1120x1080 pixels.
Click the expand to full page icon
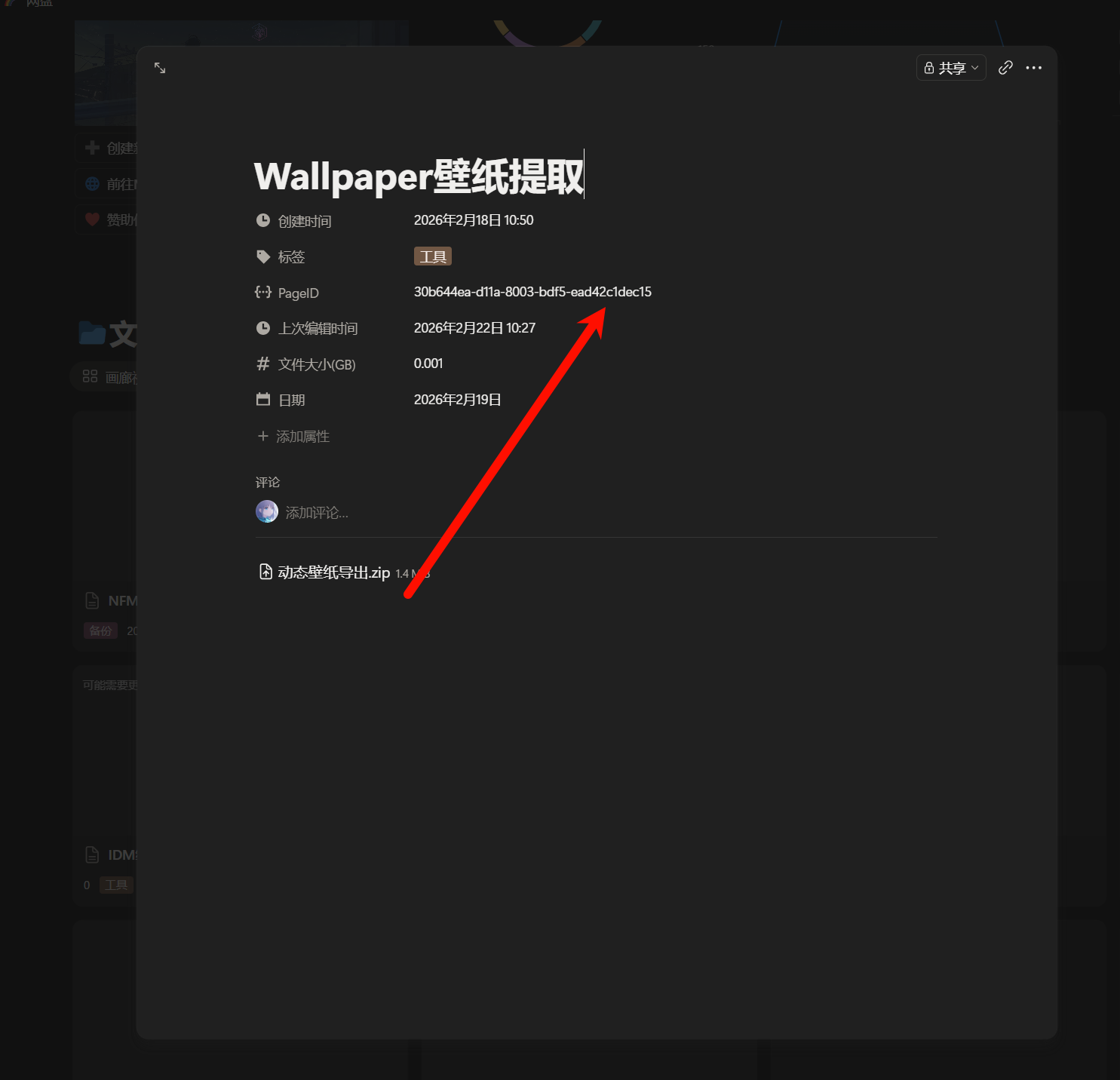[160, 68]
